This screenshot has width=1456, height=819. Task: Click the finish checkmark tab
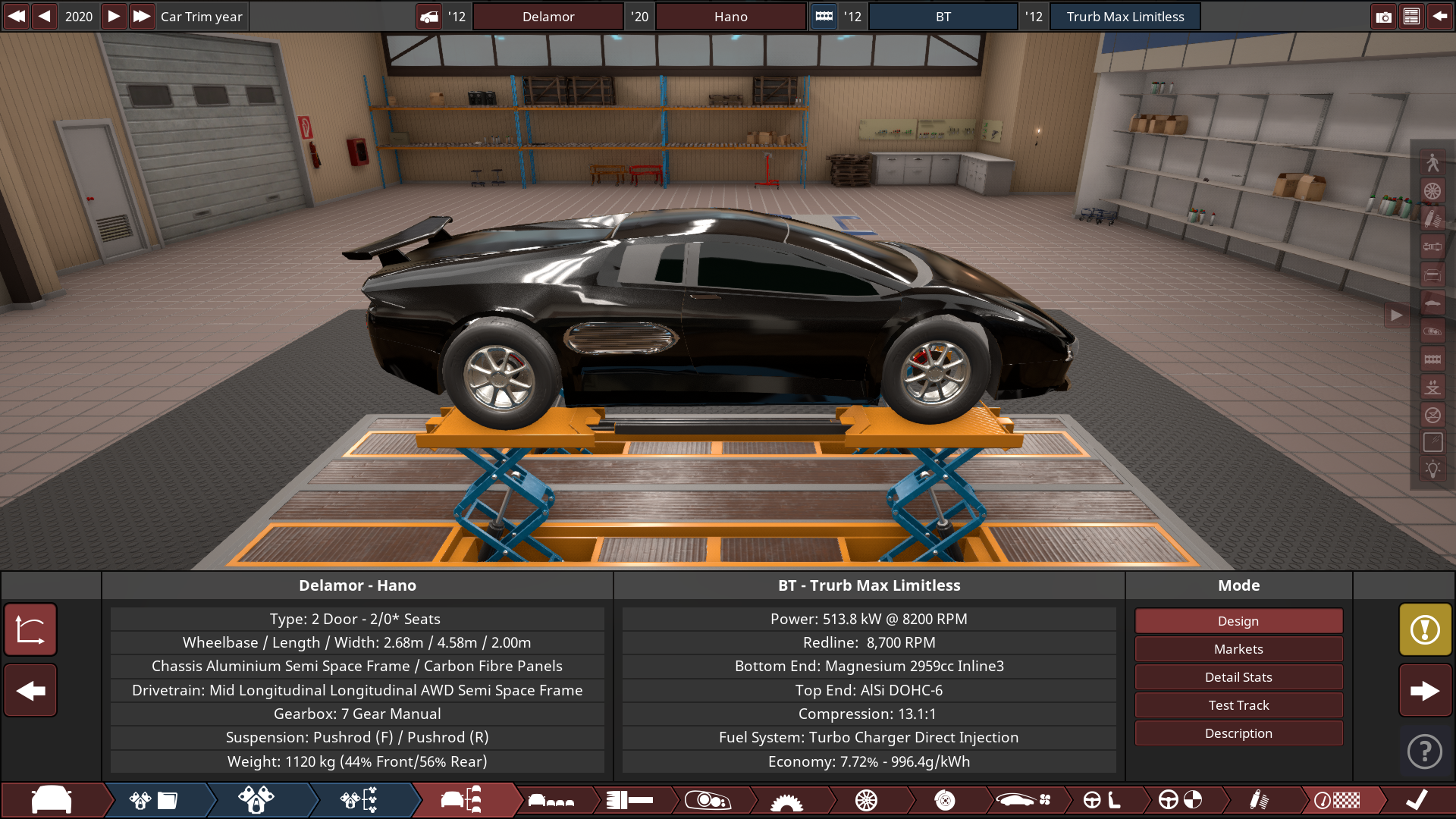pyautogui.click(x=1417, y=800)
